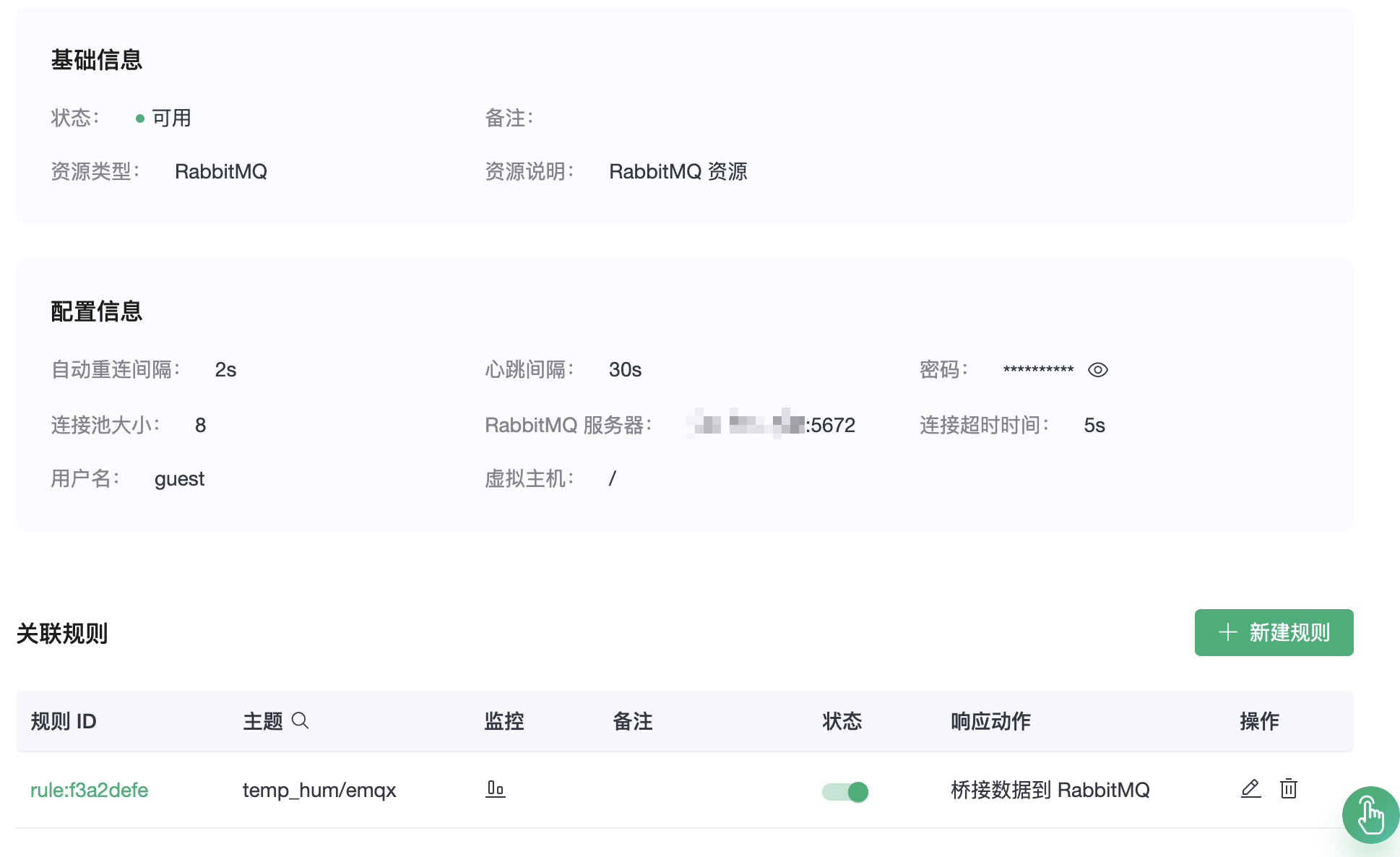Disable the rule status toggle switch
Viewport: 1400px width, 857px height.
point(844,792)
